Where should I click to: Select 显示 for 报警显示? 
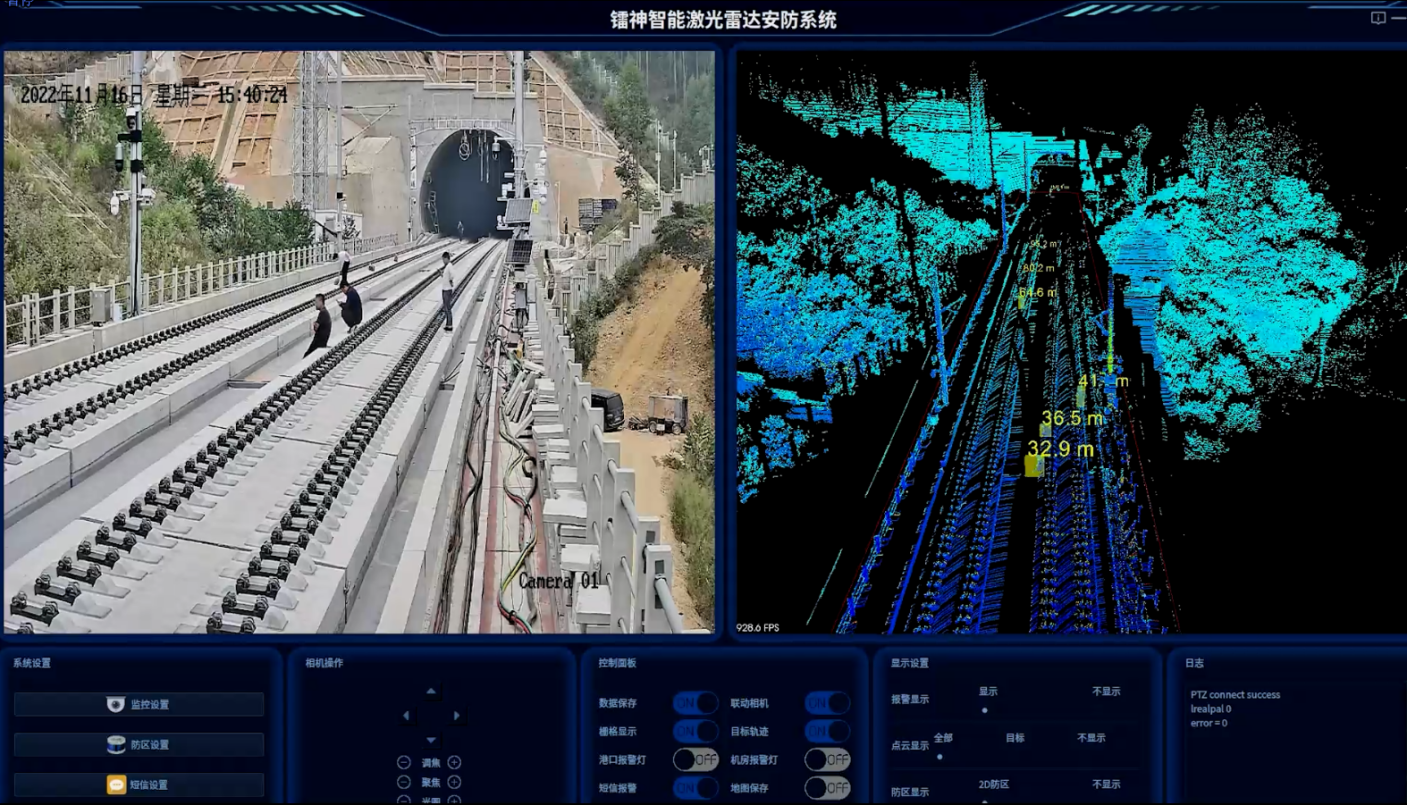(x=987, y=691)
